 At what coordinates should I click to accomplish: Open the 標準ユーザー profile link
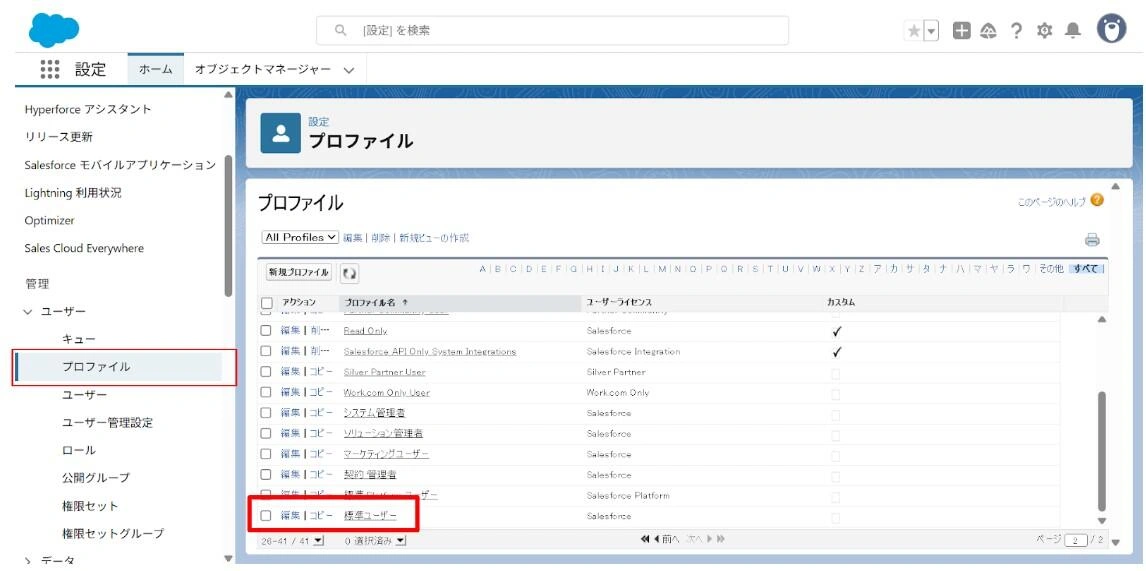[371, 515]
